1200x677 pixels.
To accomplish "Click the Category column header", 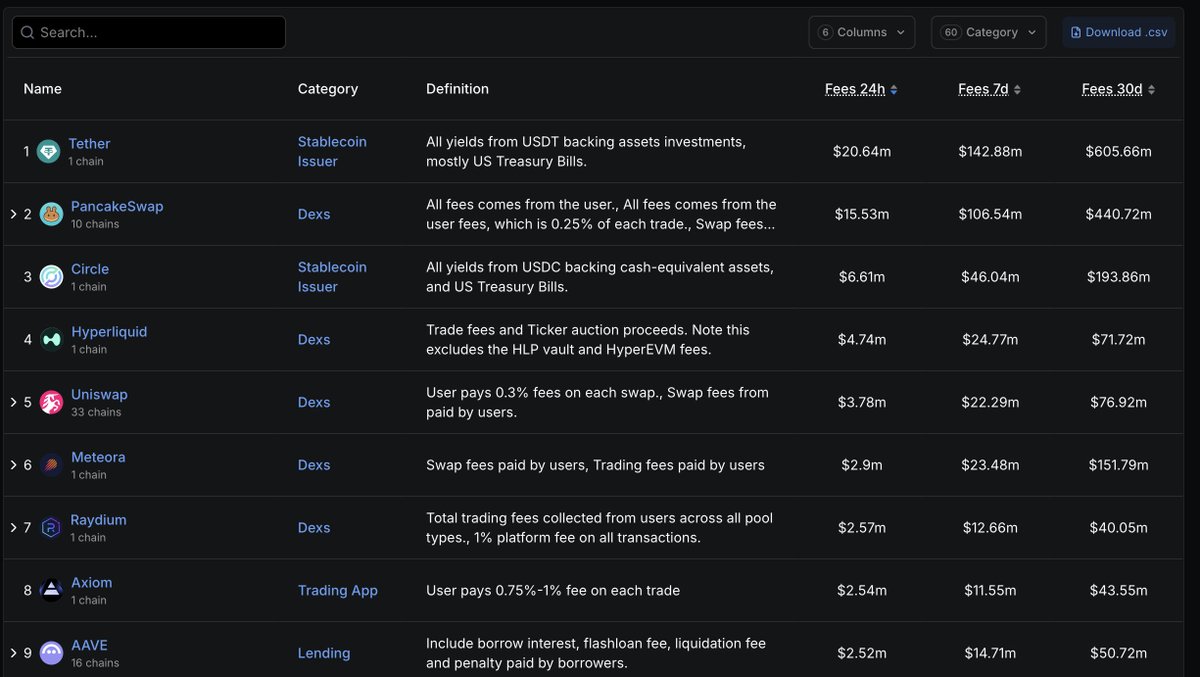I will tap(328, 89).
